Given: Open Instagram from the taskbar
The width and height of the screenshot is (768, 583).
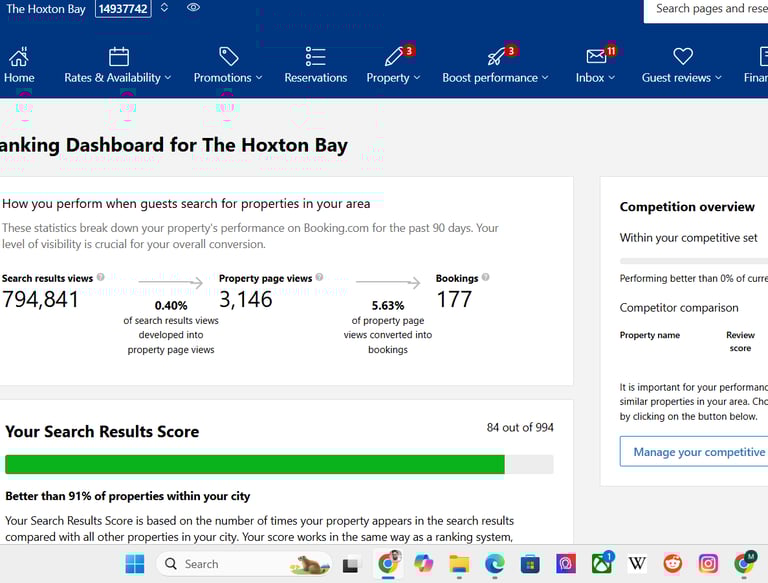Looking at the screenshot, I should click(x=708, y=564).
